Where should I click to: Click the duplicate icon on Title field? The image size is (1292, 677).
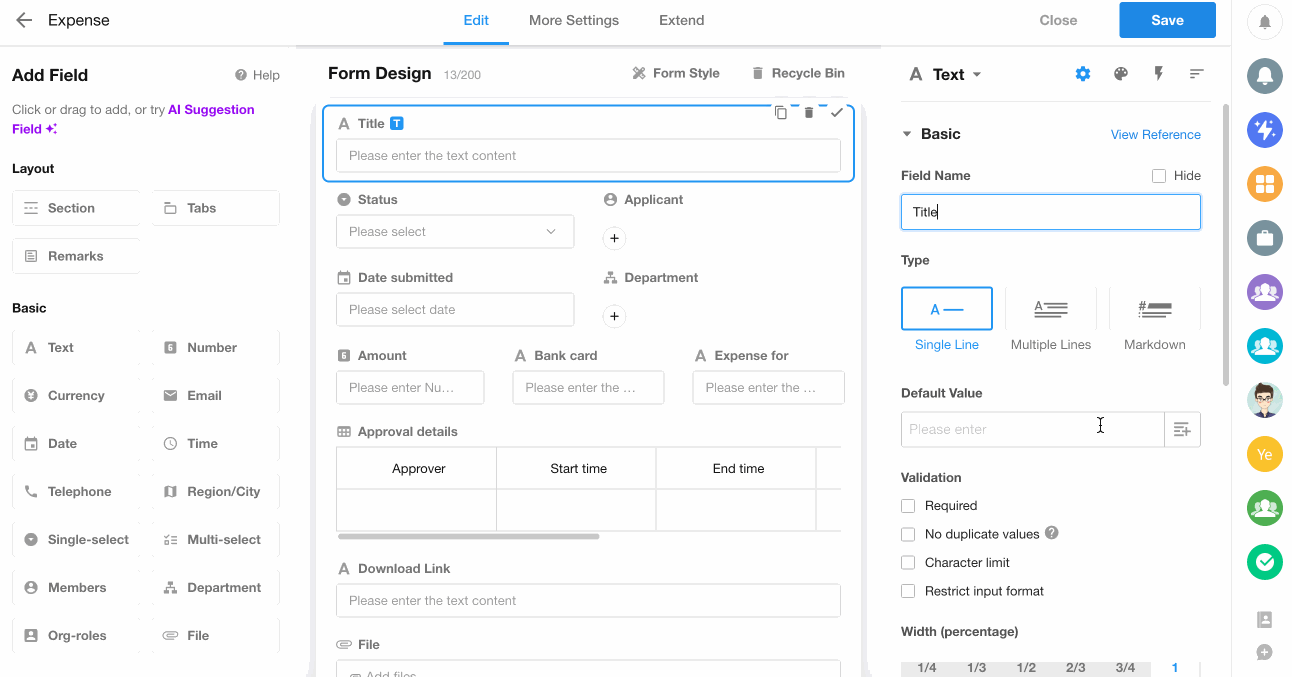pos(781,113)
